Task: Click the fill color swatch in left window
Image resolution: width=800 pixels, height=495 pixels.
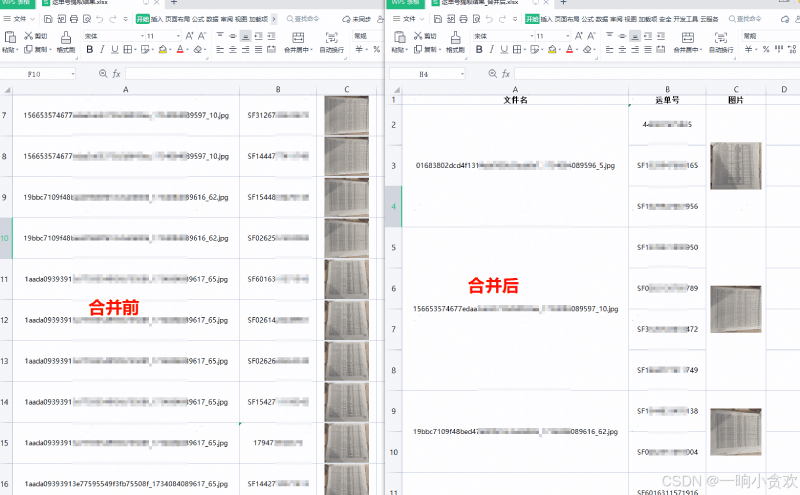Action: 163,49
